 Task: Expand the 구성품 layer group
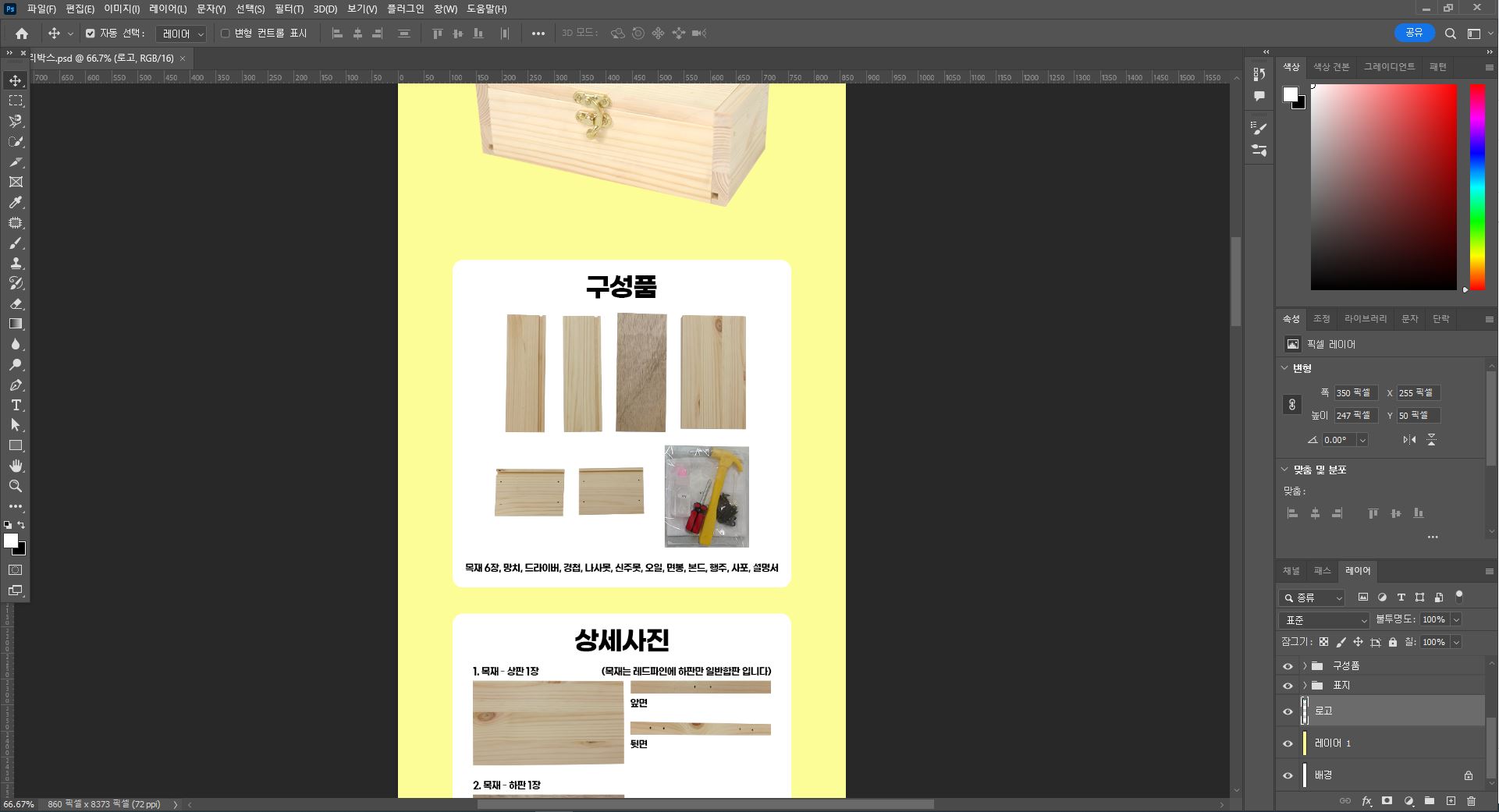pos(1304,666)
